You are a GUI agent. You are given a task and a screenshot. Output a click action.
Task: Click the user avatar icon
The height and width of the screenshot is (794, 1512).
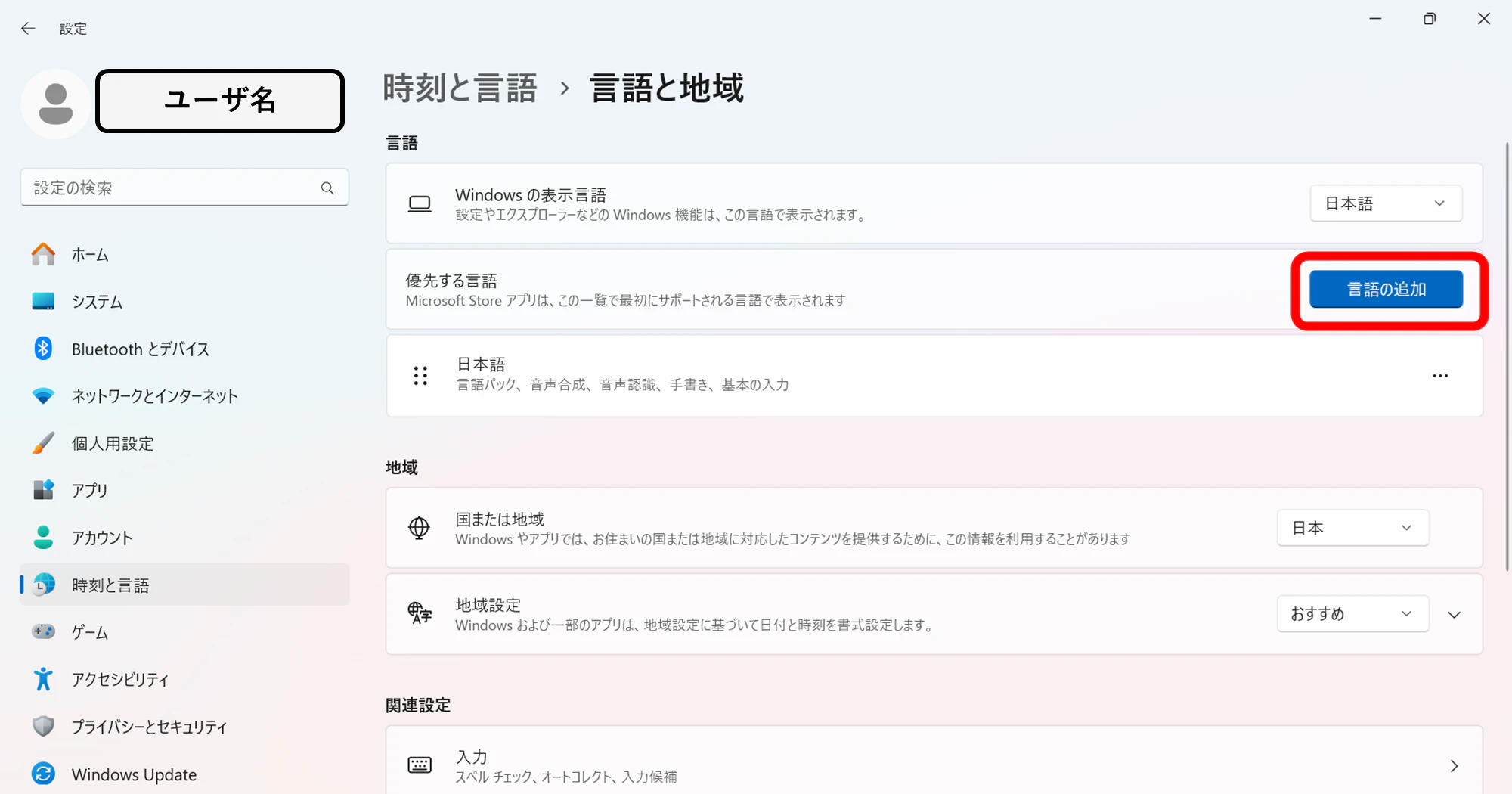[x=56, y=104]
